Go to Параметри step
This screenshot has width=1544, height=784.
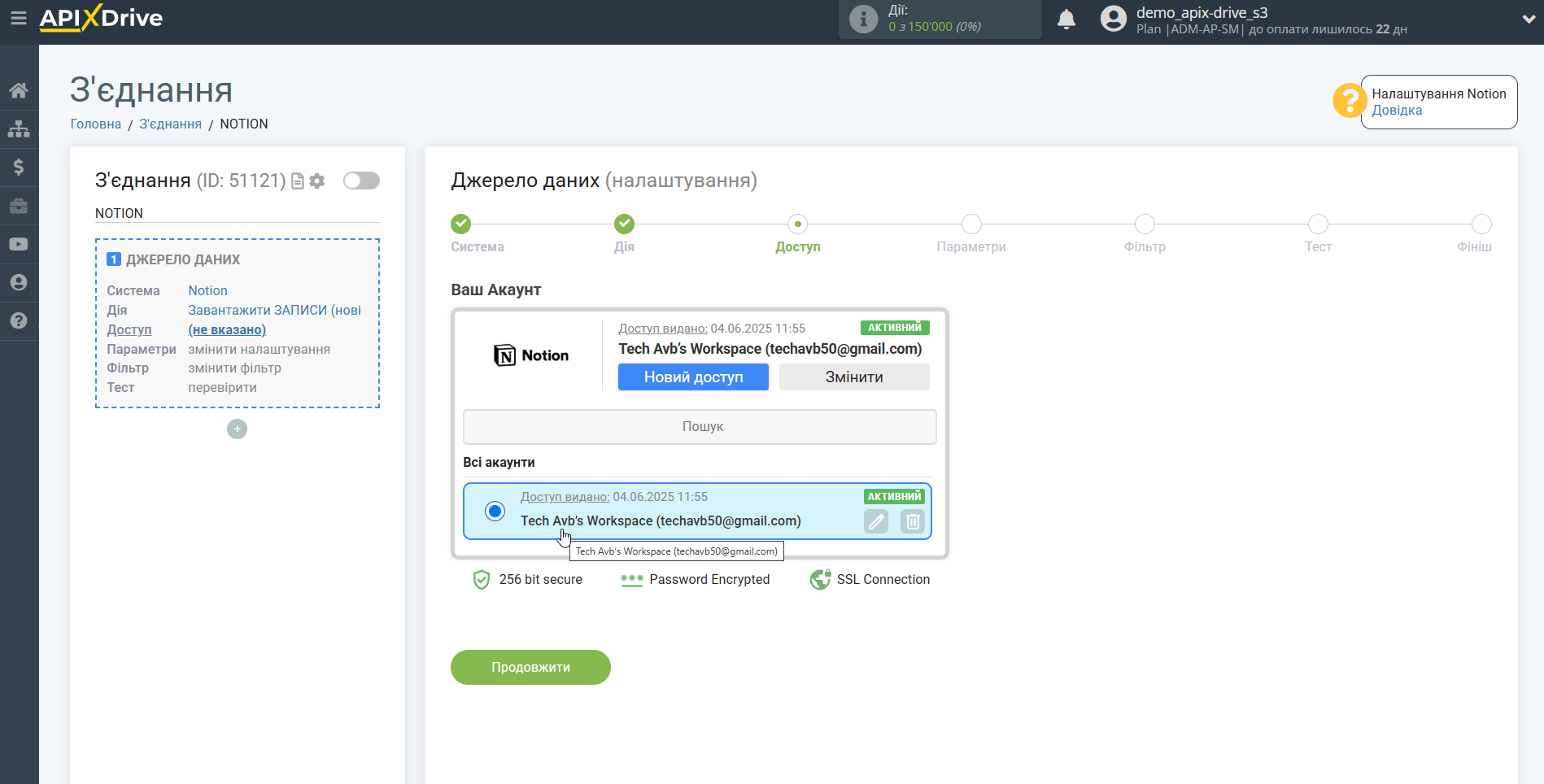(971, 224)
